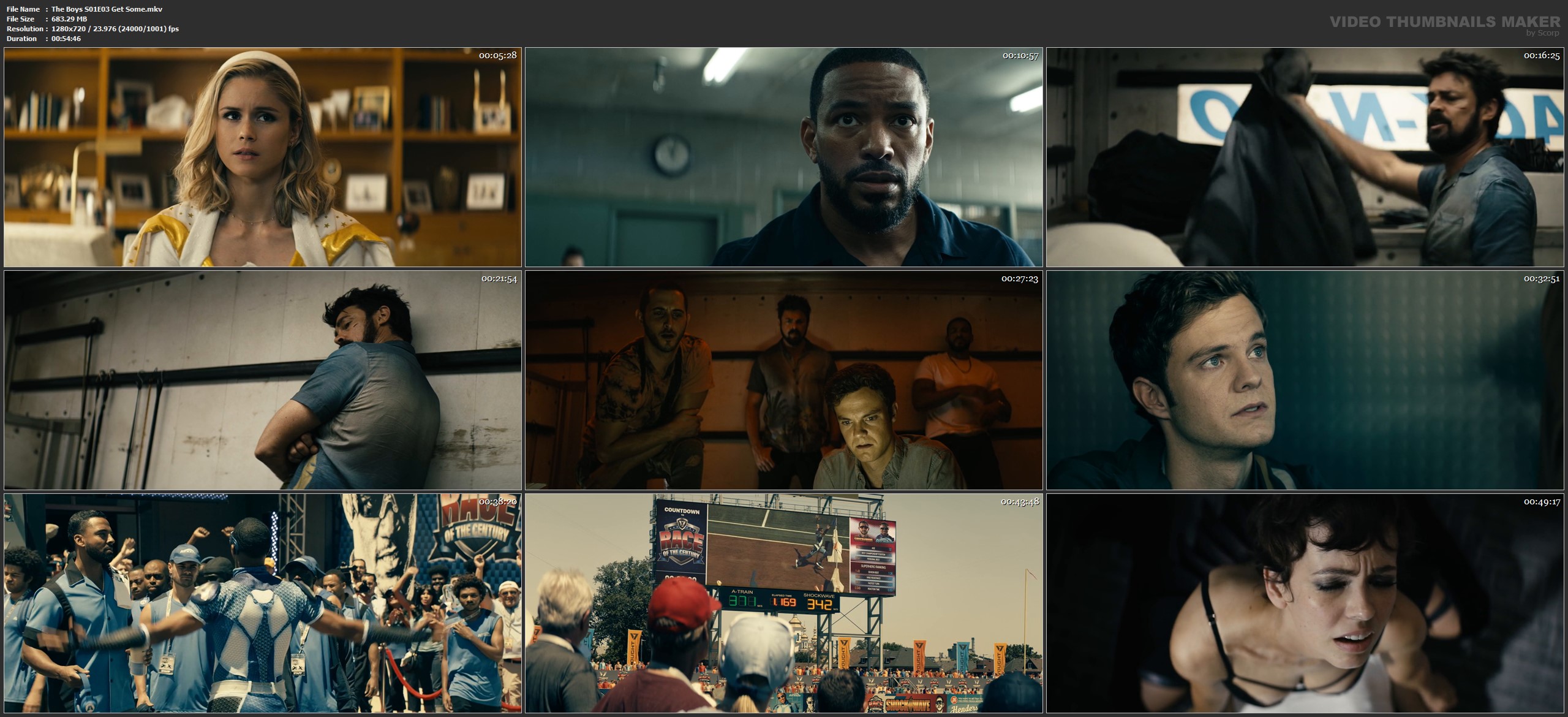Click the 00:21:54 timestamp label
Screen dimensions: 1568x717
pos(499,279)
